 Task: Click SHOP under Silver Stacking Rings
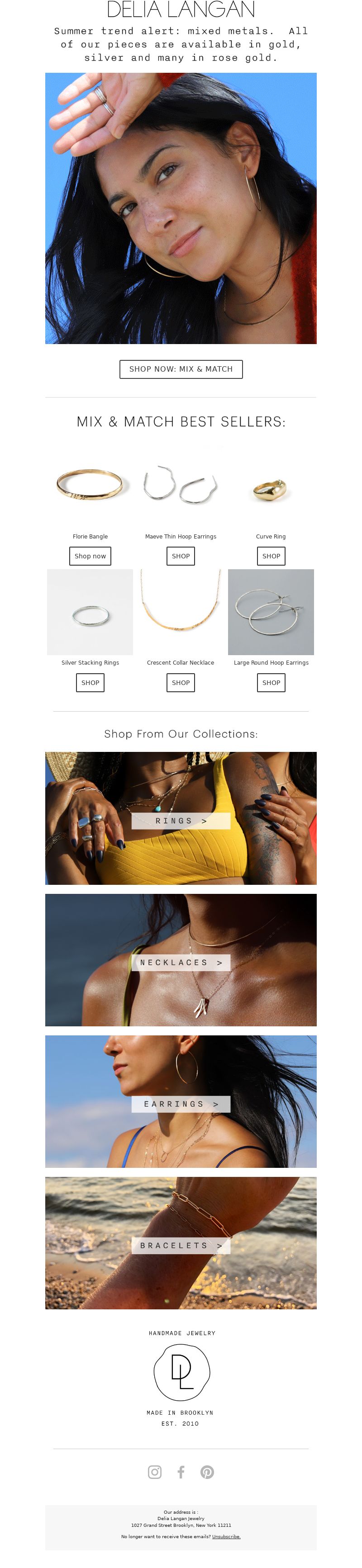pos(90,682)
